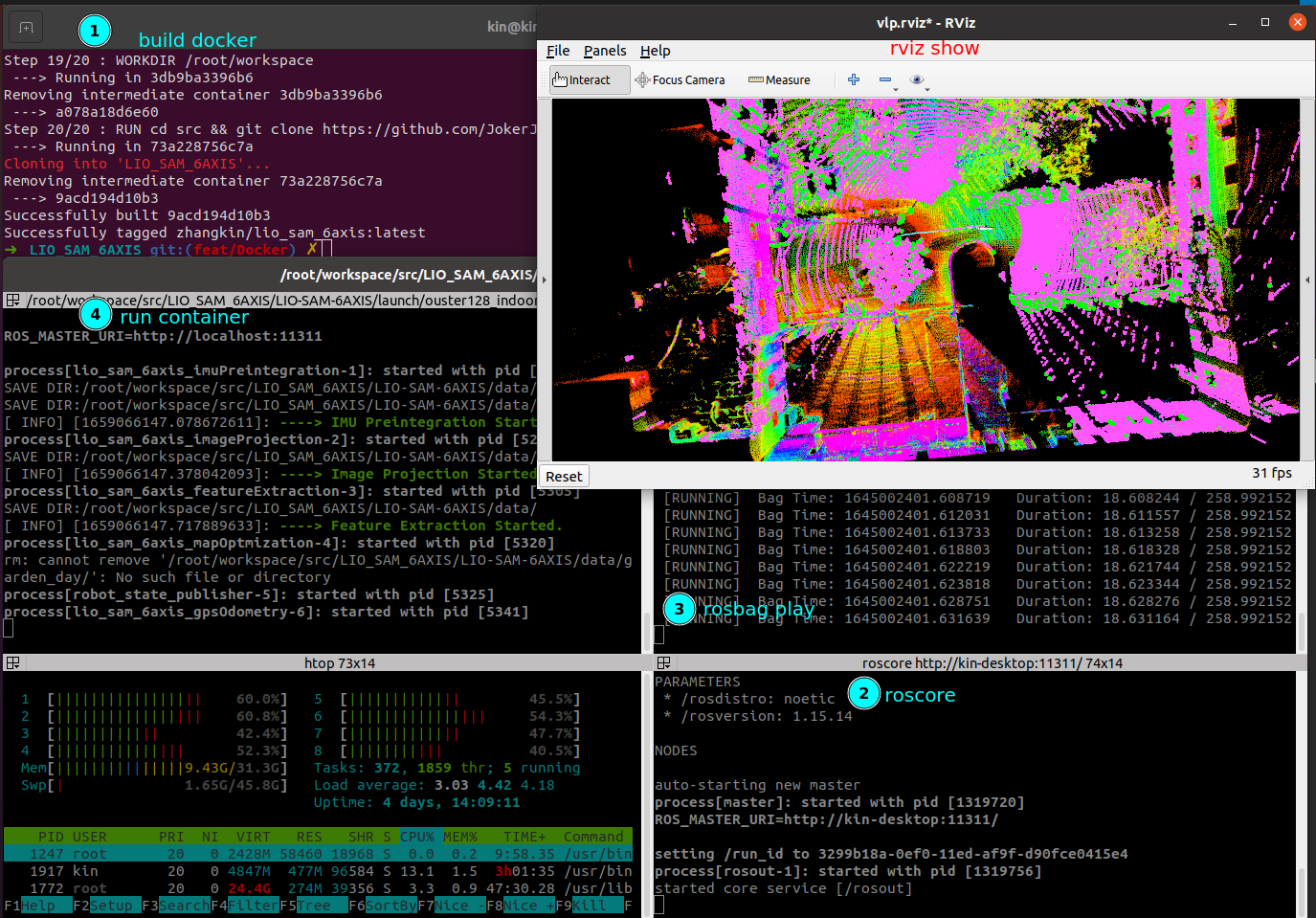Expand the right panel handle in RViz

(1307, 280)
